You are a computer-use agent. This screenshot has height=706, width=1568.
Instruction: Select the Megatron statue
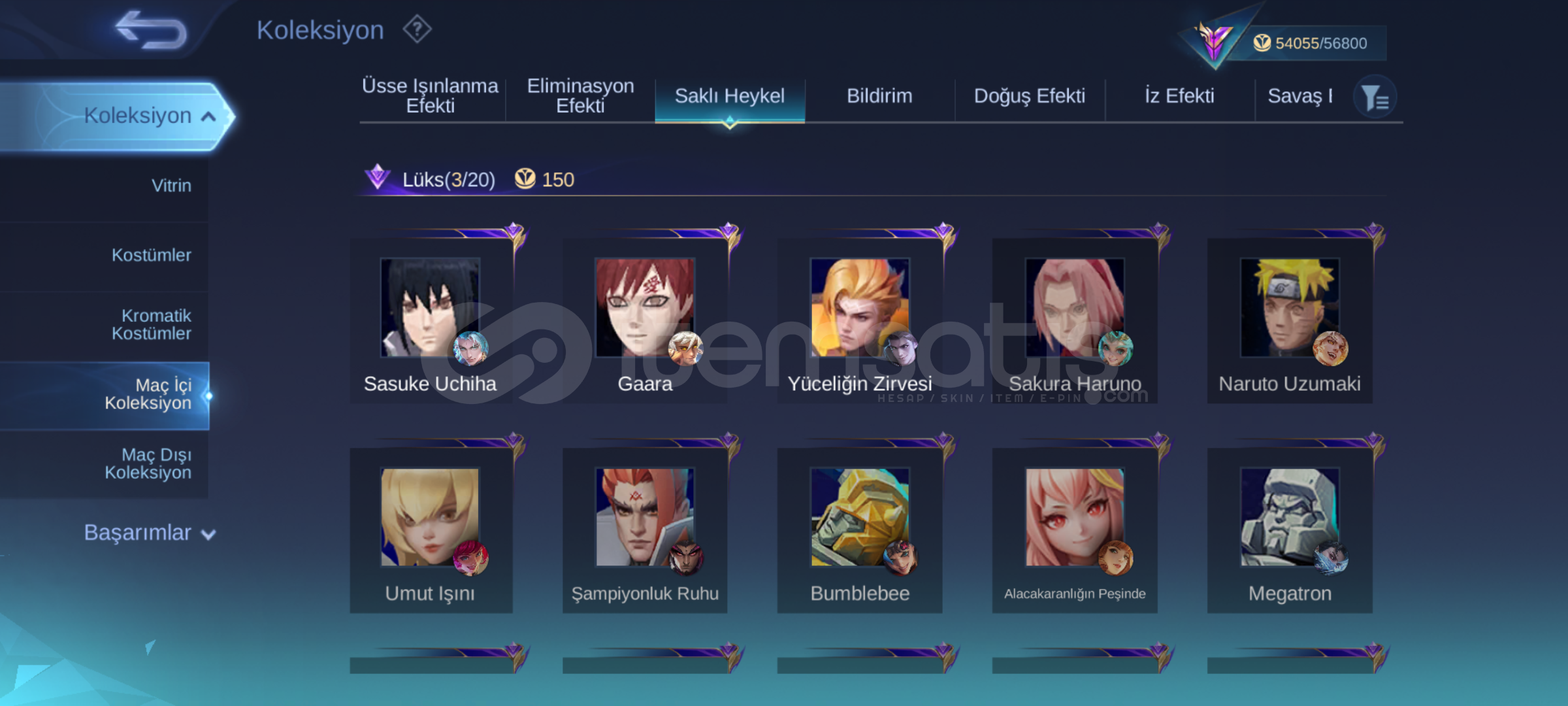click(x=1290, y=530)
